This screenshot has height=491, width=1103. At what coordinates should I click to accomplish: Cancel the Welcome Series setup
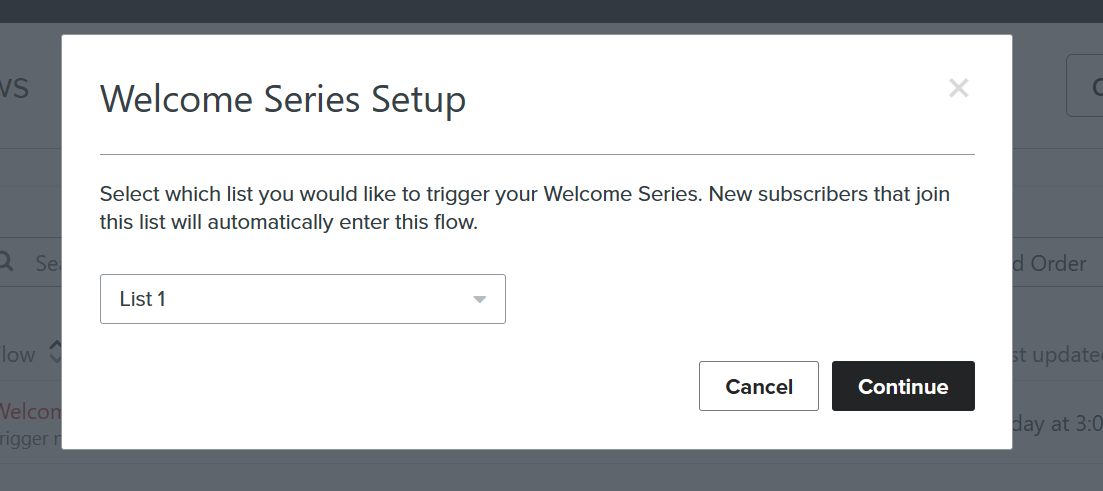(758, 386)
